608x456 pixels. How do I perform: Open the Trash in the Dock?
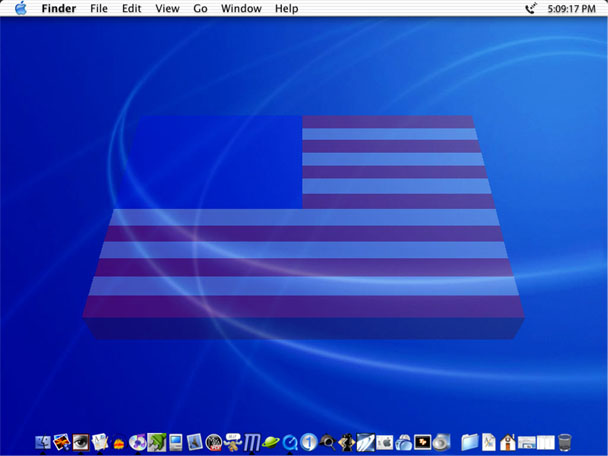click(x=565, y=442)
